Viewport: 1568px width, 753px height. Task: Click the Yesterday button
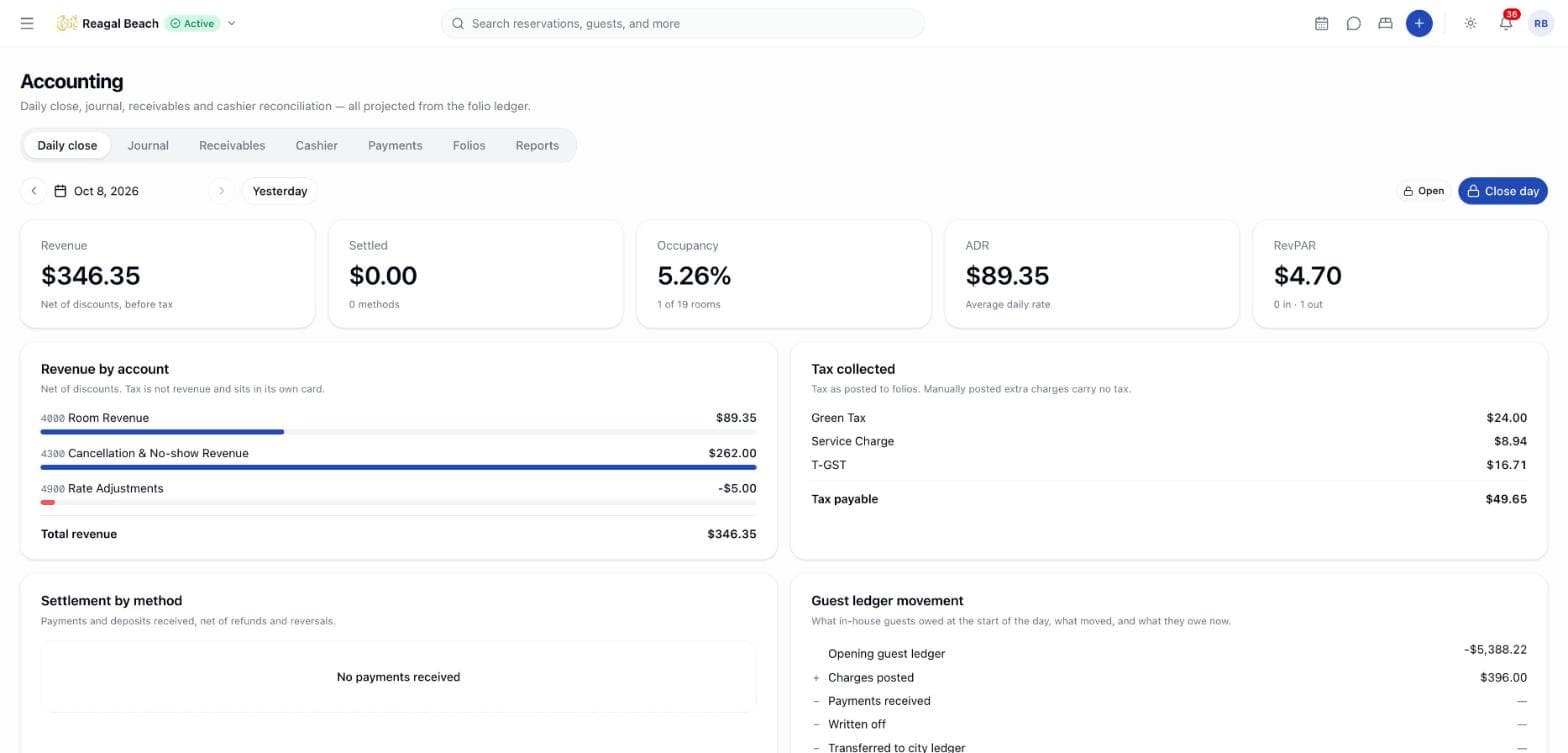[280, 191]
